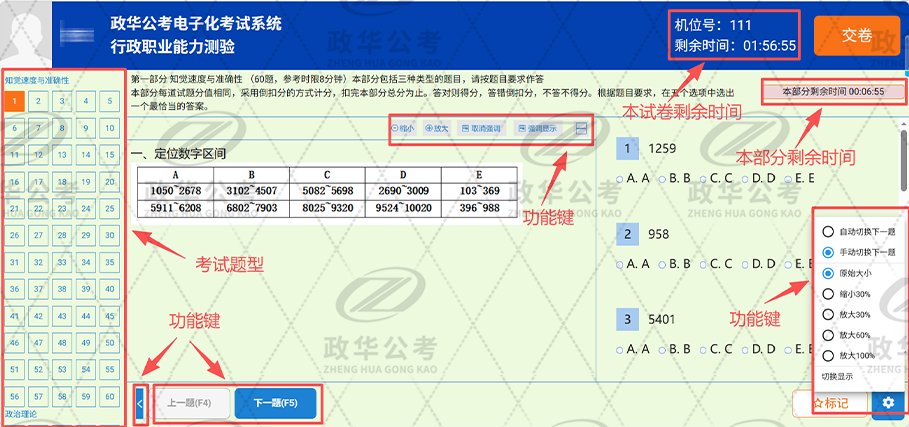
Task: Choose answer C for question 3
Action: (716, 349)
